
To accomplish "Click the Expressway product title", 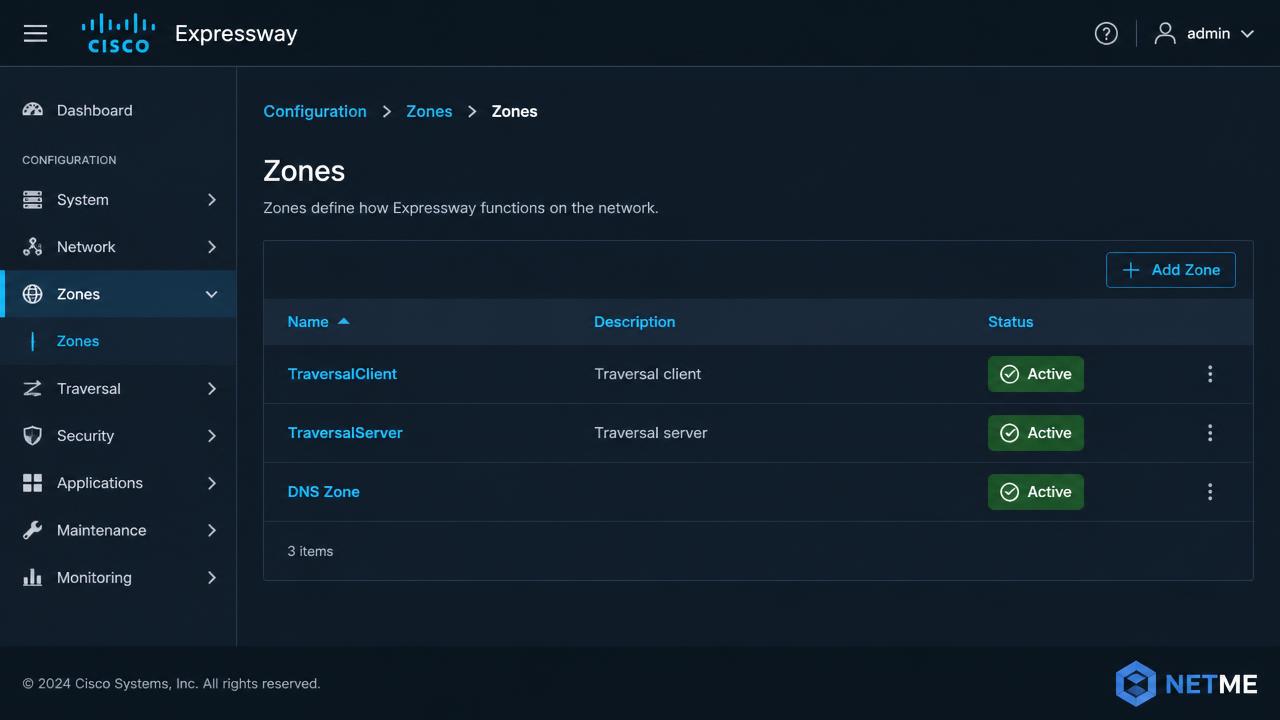I will tap(236, 33).
